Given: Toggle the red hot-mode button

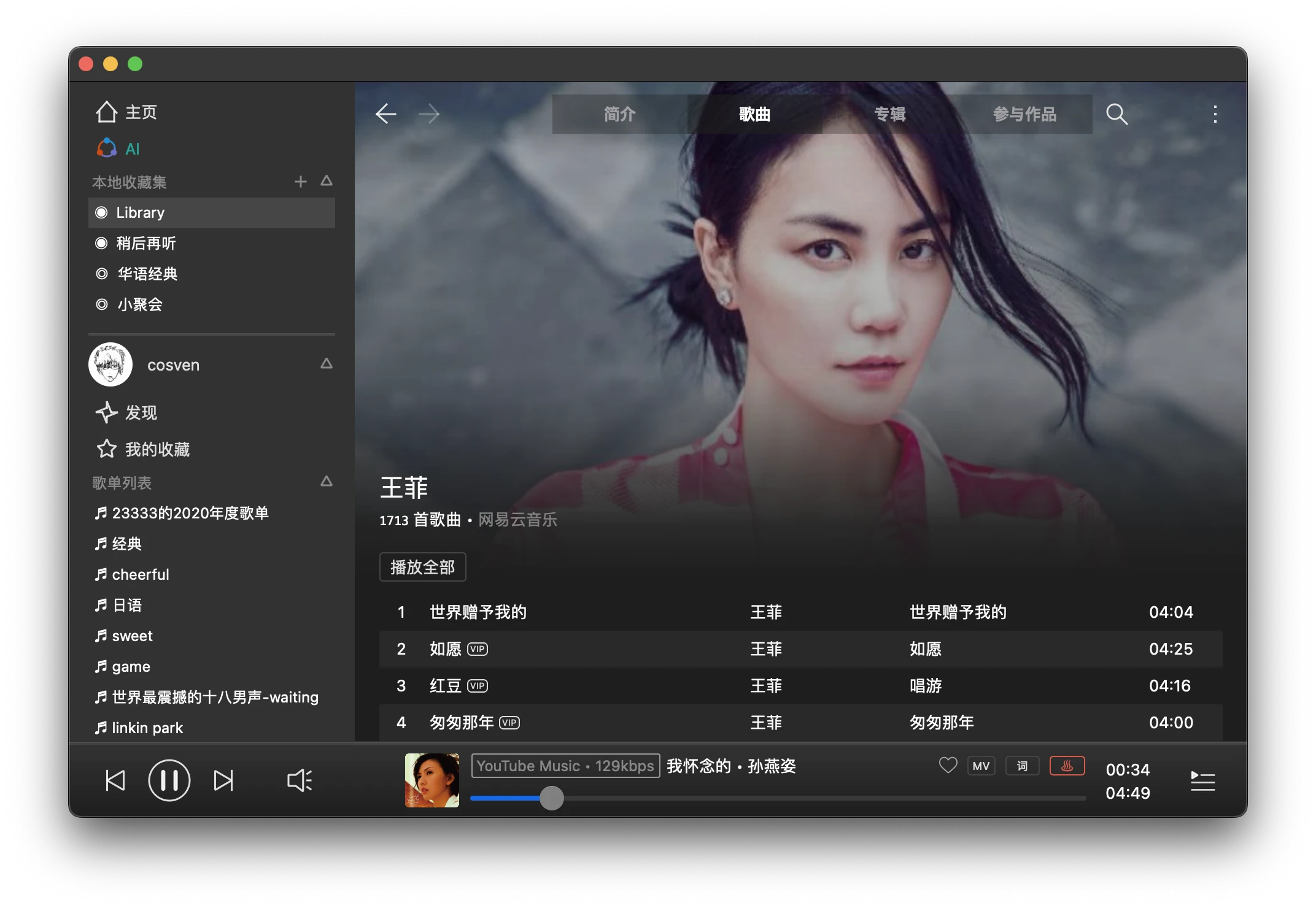Looking at the screenshot, I should click(1067, 766).
